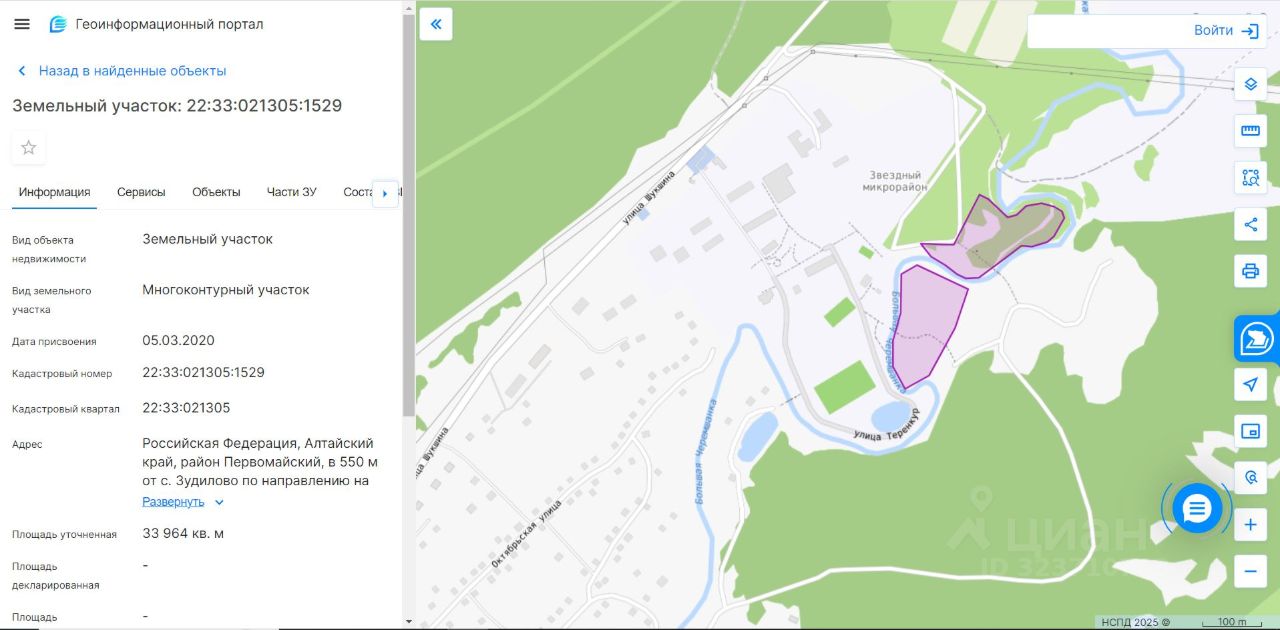Activate the area selection search tool
Viewport: 1280px width, 630px height.
[x=1250, y=178]
